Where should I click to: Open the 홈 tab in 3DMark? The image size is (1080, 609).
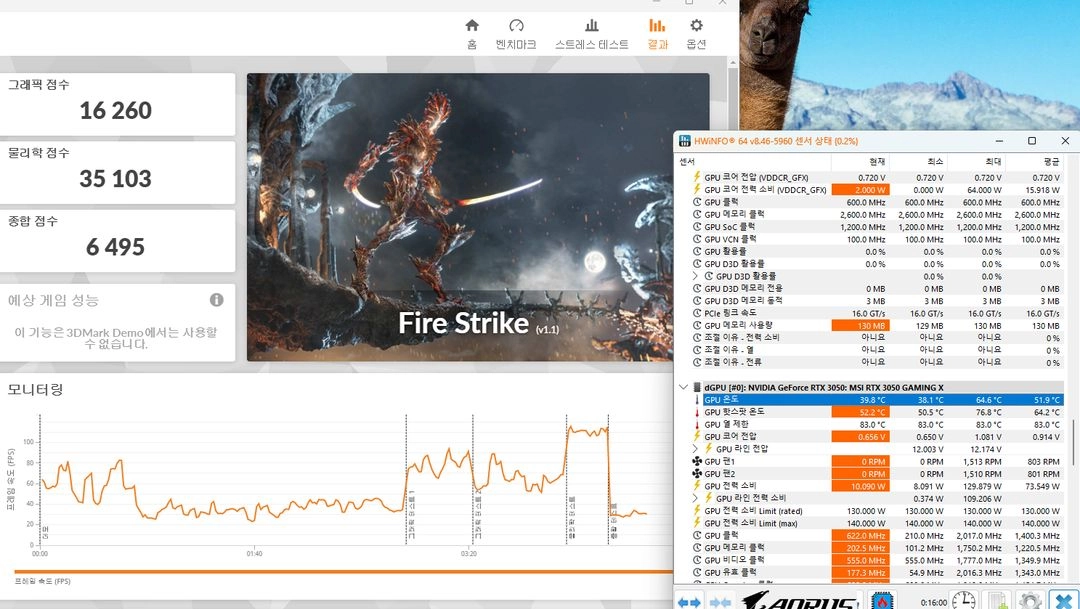[472, 34]
